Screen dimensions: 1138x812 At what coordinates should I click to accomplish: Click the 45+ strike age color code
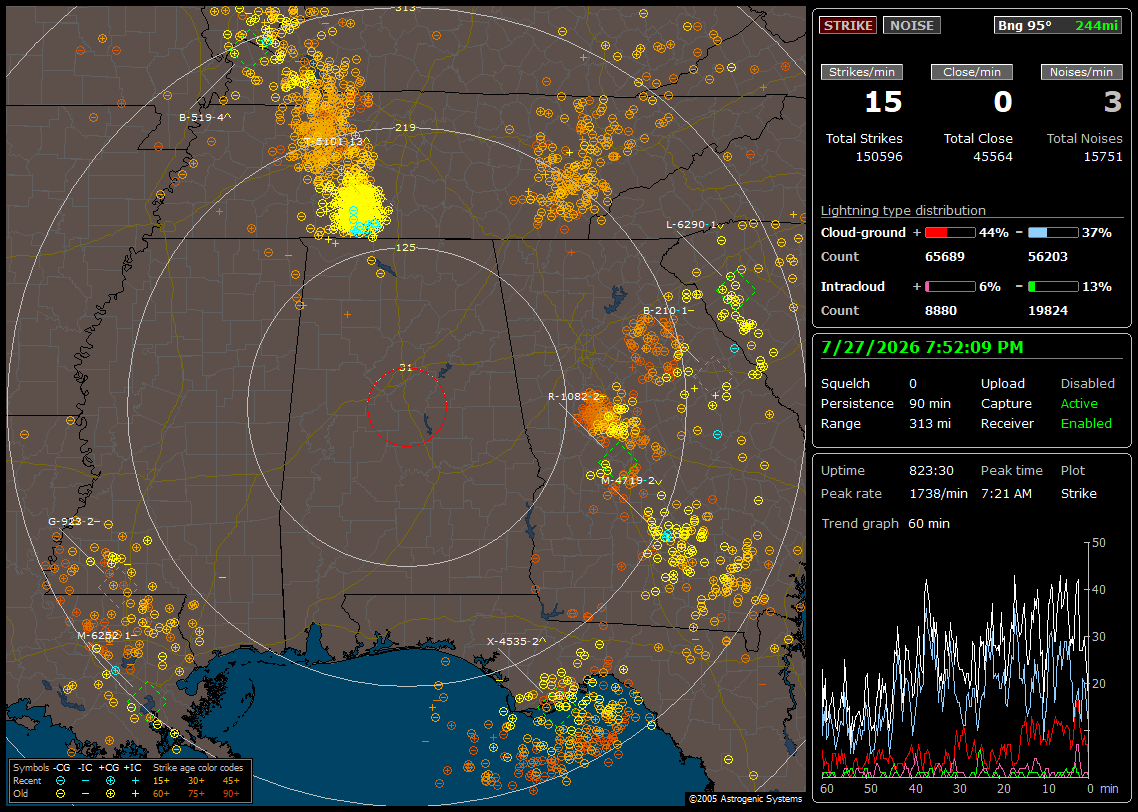pyautogui.click(x=231, y=781)
